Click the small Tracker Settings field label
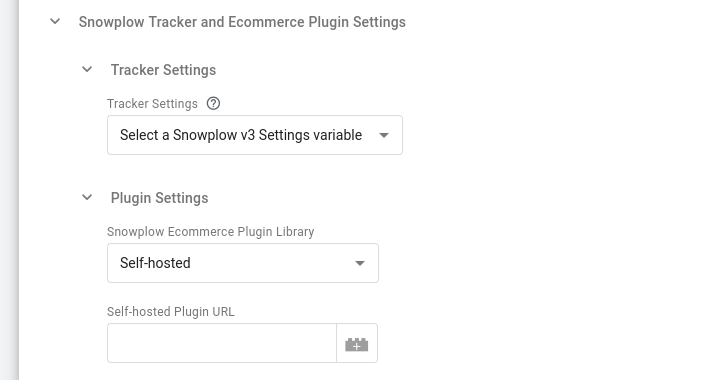 click(152, 104)
